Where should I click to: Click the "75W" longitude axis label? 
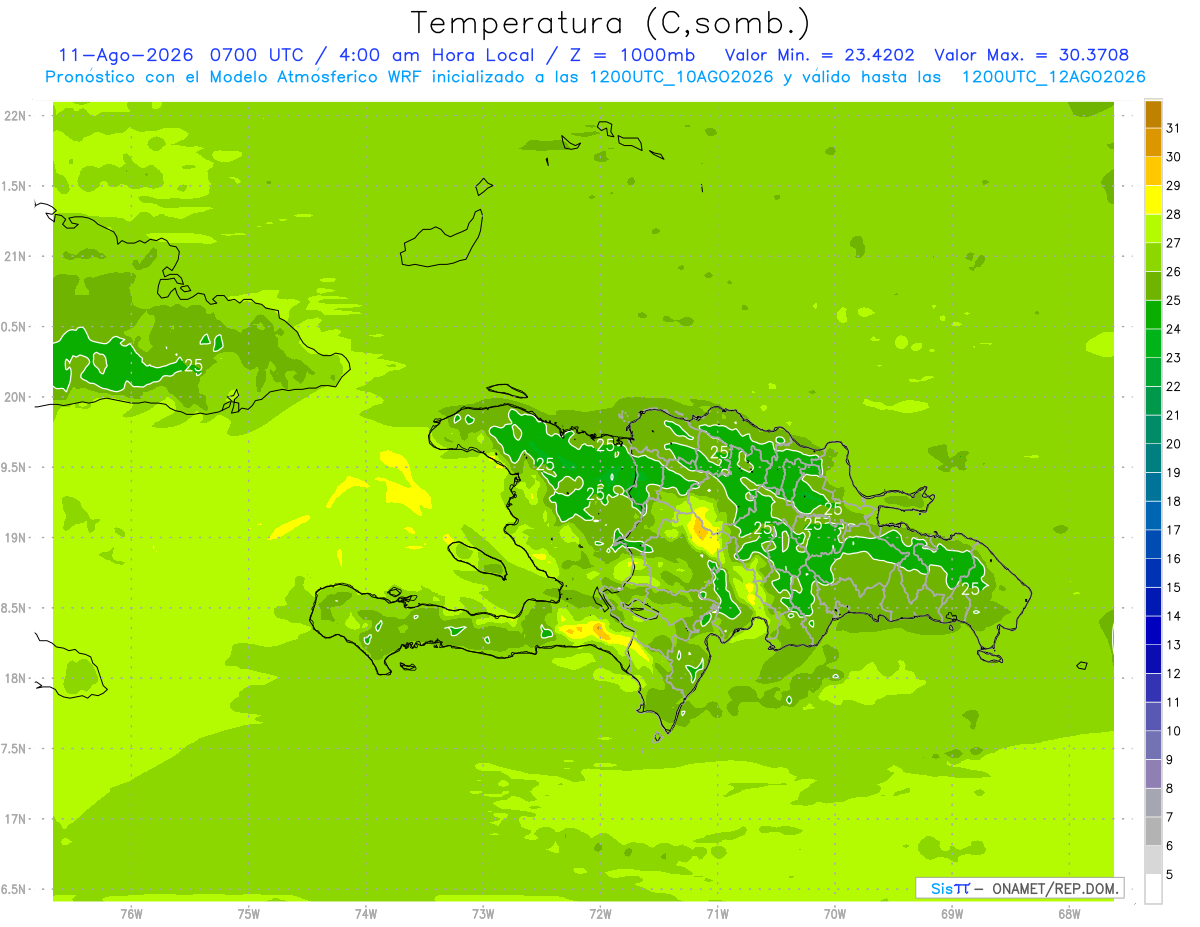coord(249,914)
